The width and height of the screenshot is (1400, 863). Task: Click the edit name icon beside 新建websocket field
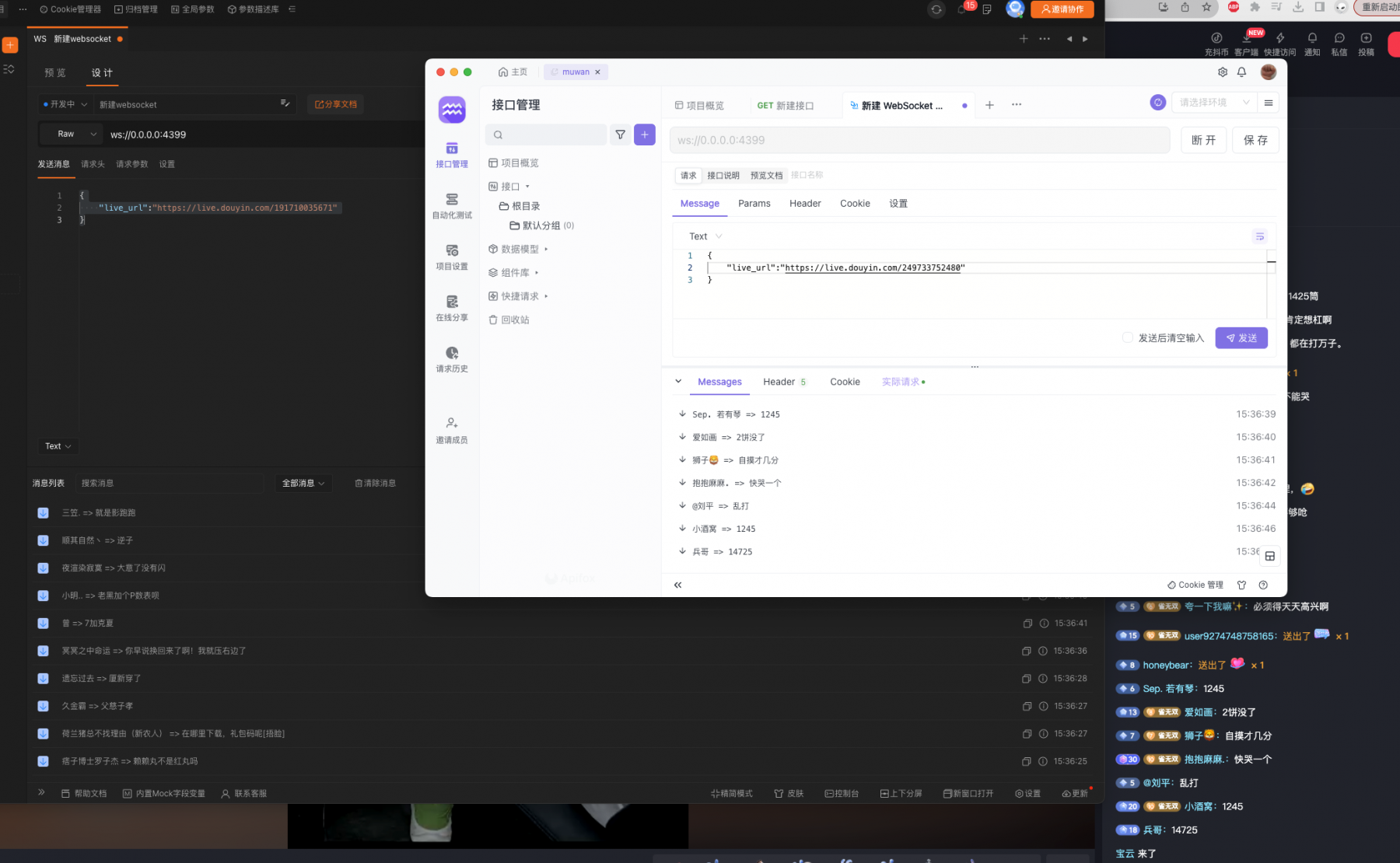285,103
